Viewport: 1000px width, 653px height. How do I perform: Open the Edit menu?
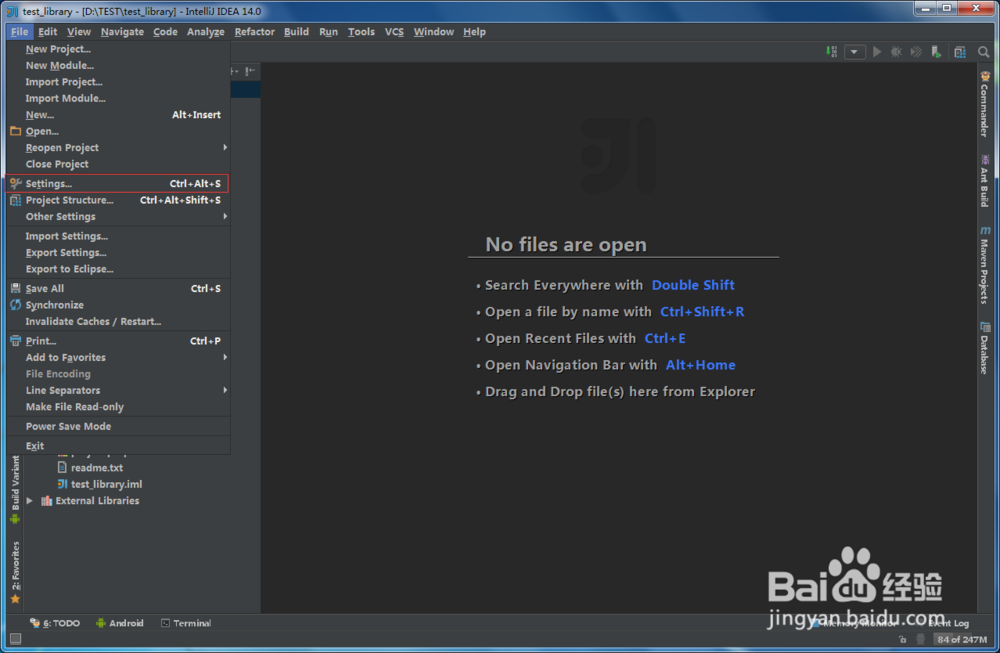coord(47,32)
